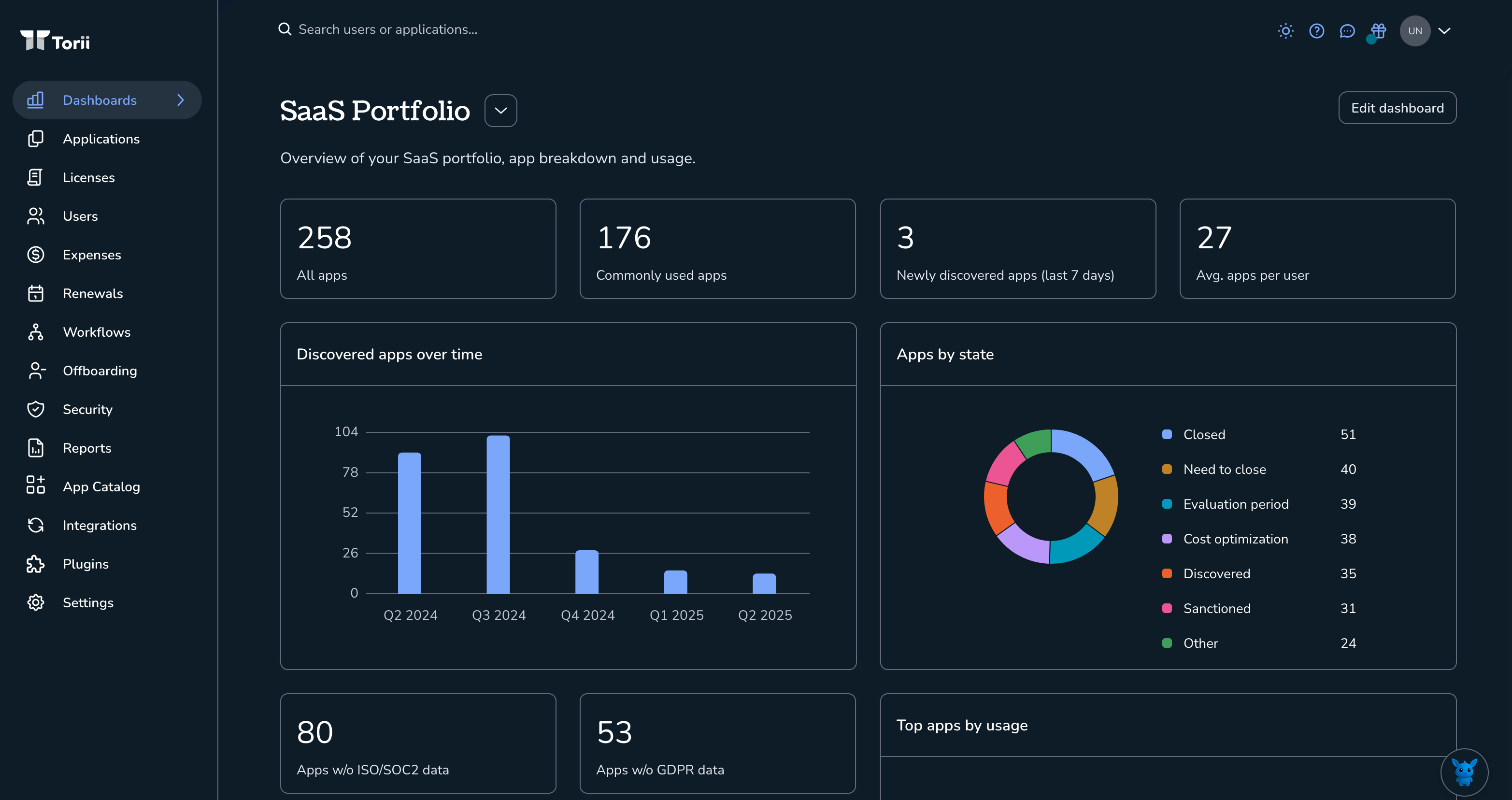Open Avg. apps per user card
Screen dimensions: 1512x800
point(1317,249)
